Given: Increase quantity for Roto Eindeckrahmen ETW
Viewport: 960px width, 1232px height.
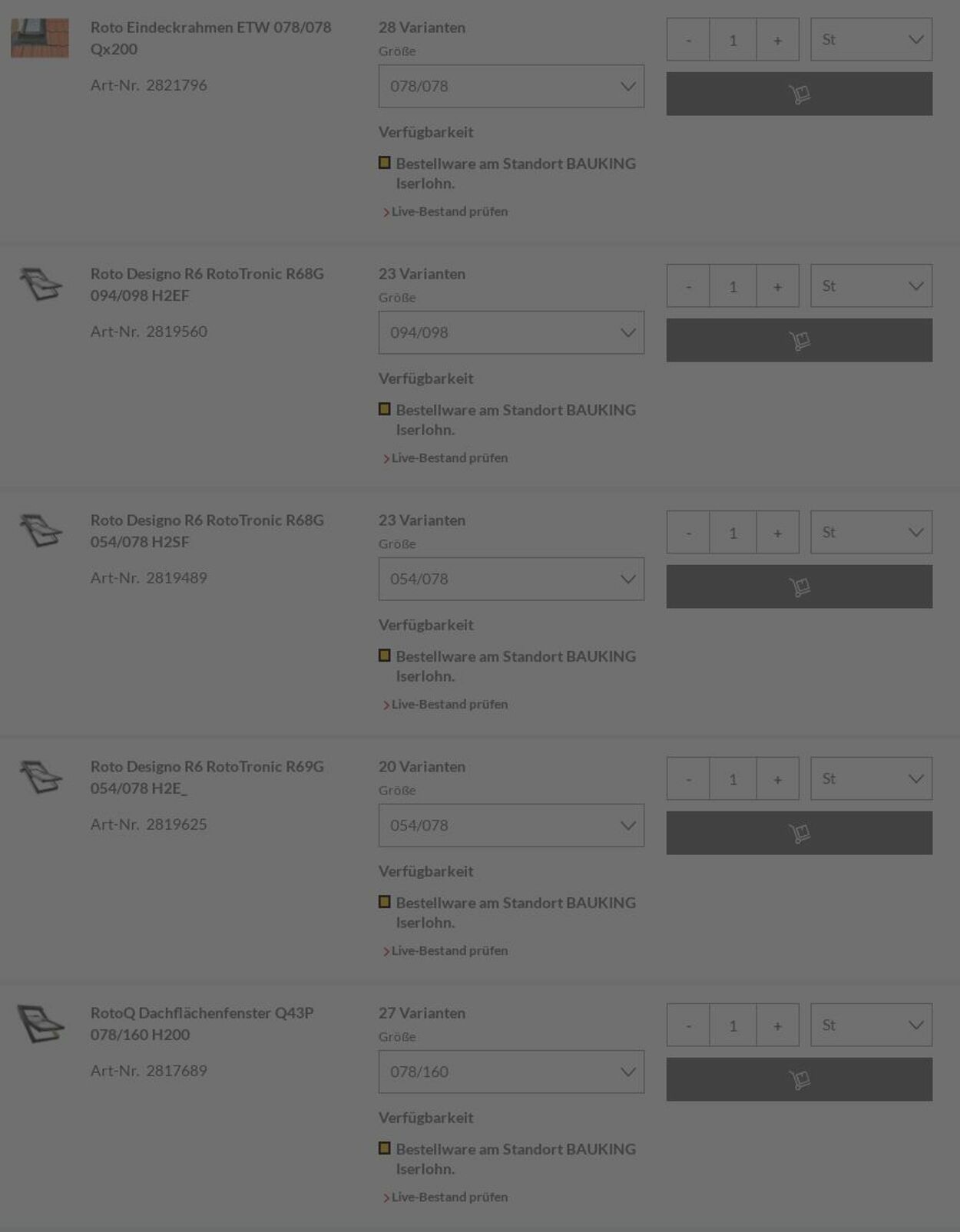Looking at the screenshot, I should pos(777,39).
